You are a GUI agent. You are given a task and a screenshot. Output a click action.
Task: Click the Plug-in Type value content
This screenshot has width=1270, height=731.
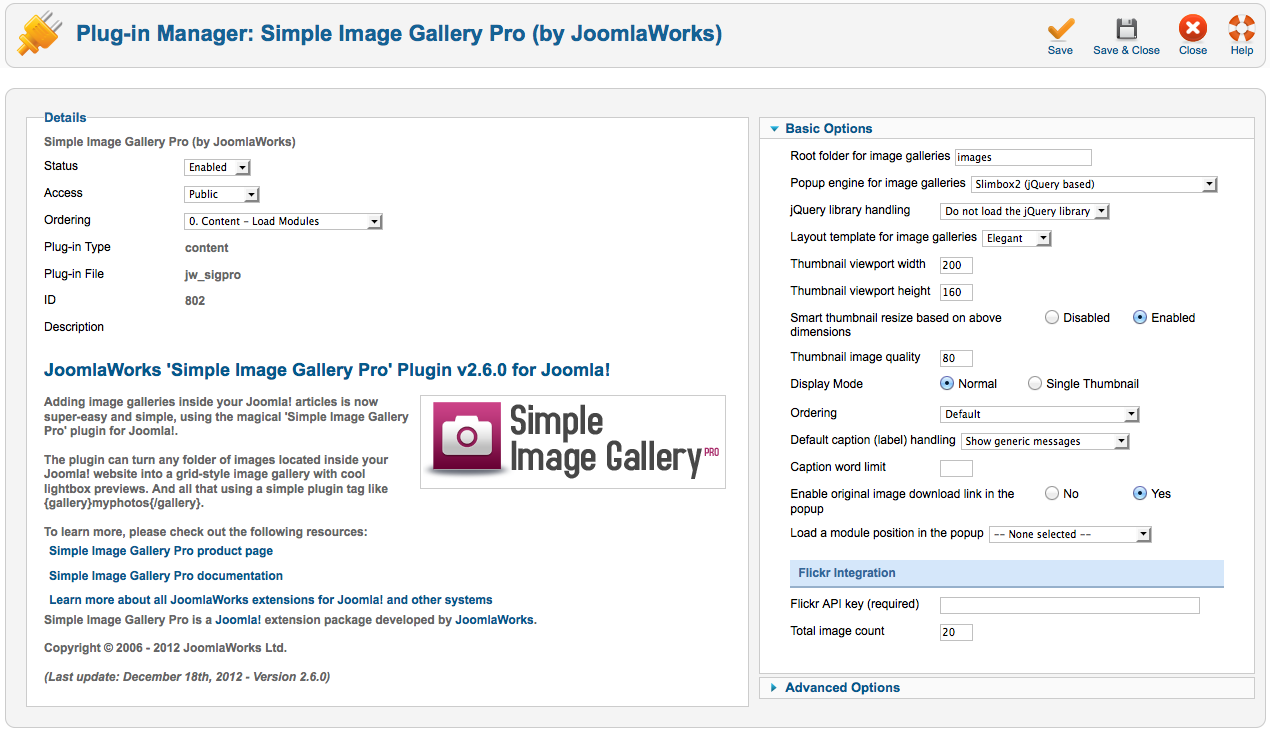pyautogui.click(x=207, y=248)
